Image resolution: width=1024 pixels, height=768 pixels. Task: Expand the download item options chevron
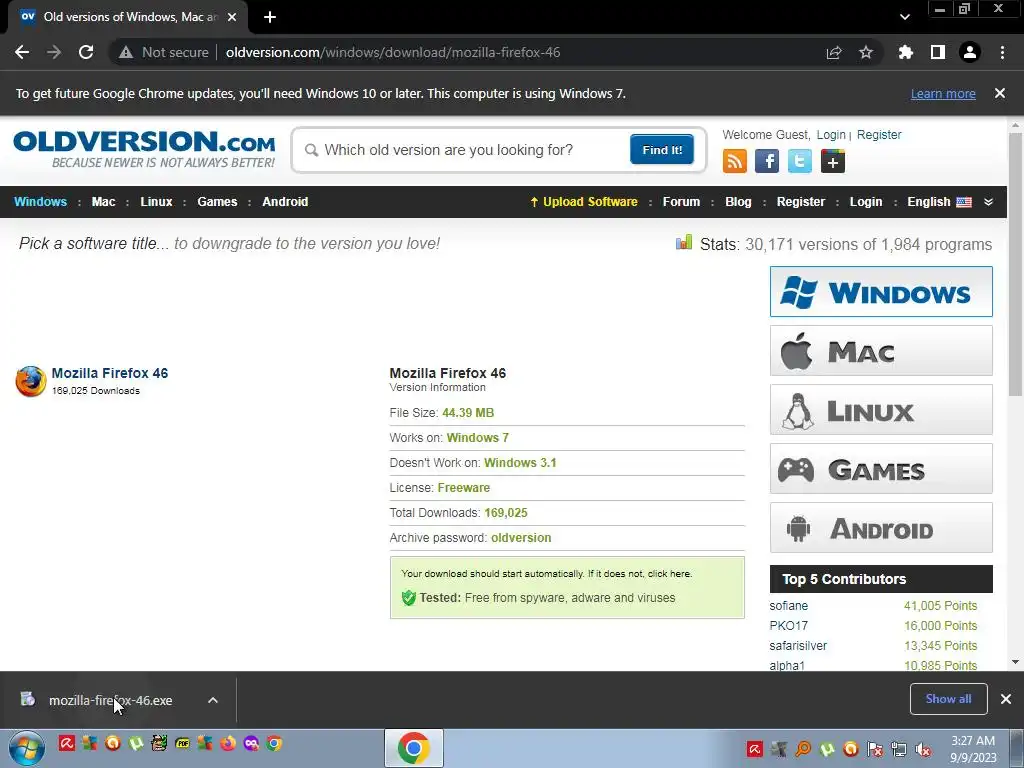pos(213,700)
